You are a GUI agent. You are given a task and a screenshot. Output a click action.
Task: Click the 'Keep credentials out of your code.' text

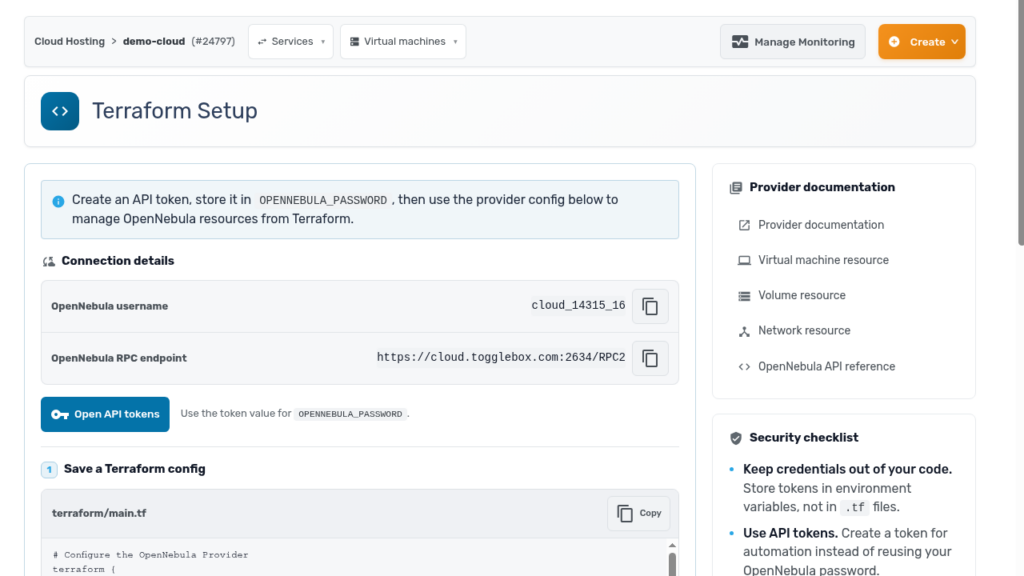848,469
